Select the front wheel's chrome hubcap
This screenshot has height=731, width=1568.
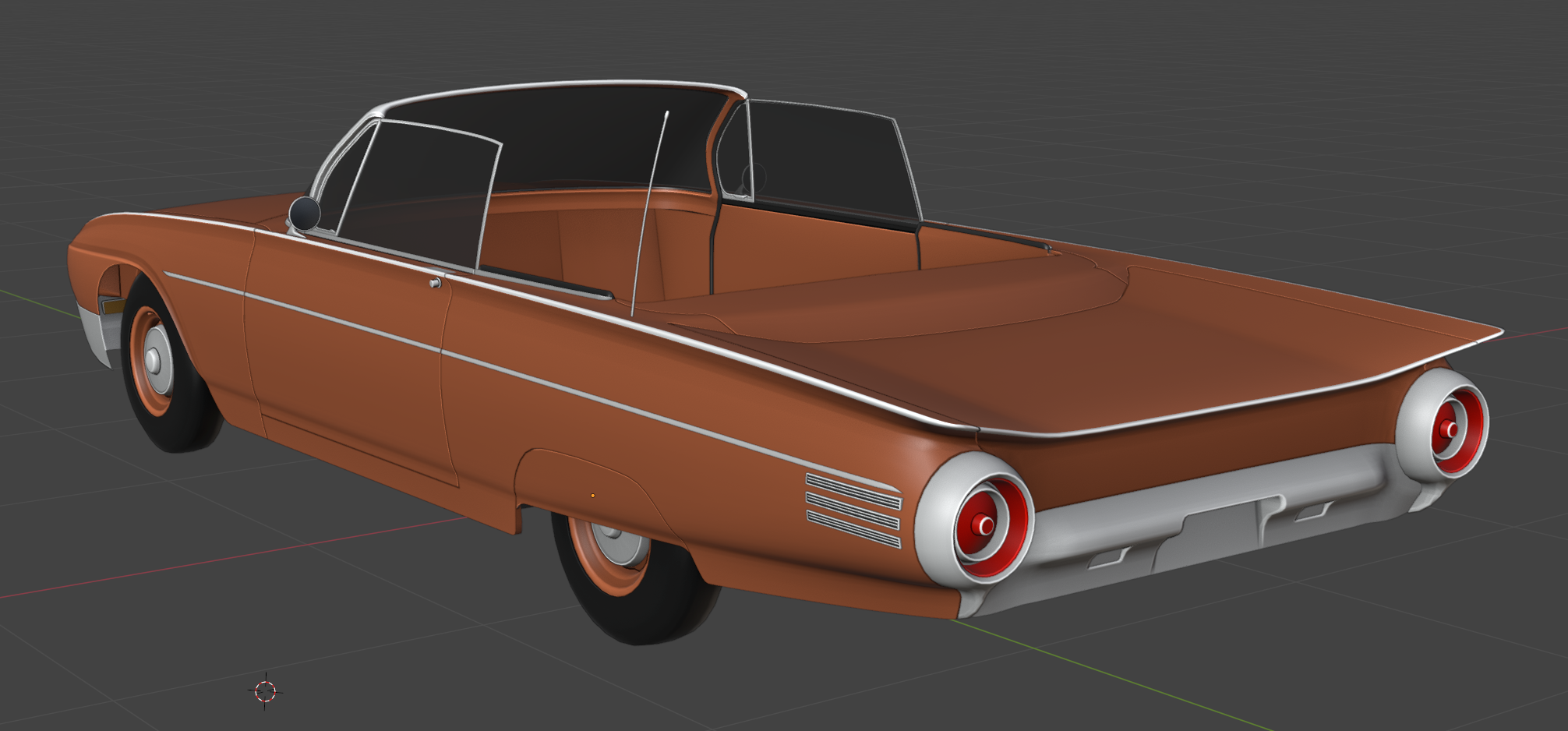158,360
